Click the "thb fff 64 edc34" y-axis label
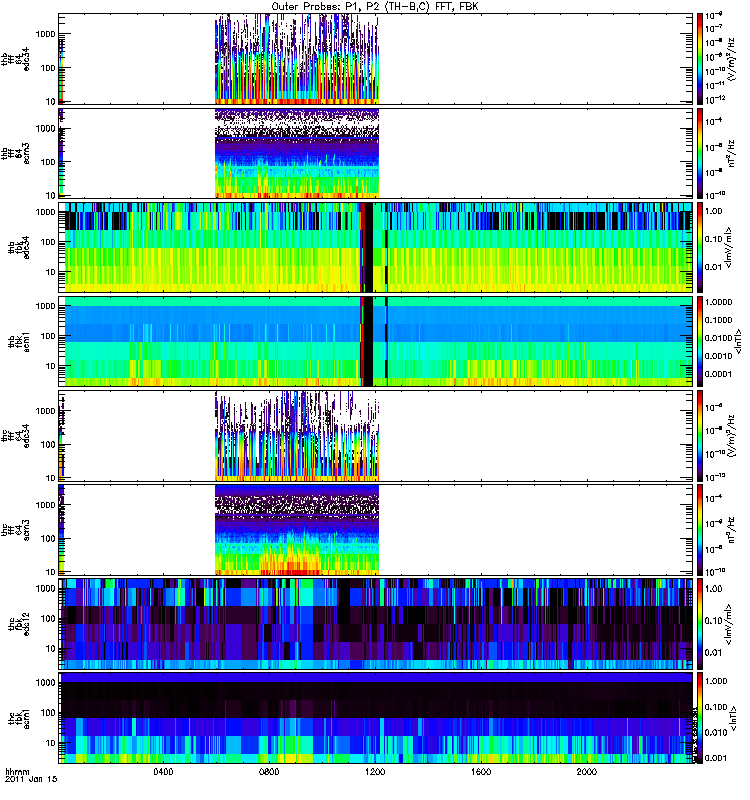 pyautogui.click(x=15, y=59)
